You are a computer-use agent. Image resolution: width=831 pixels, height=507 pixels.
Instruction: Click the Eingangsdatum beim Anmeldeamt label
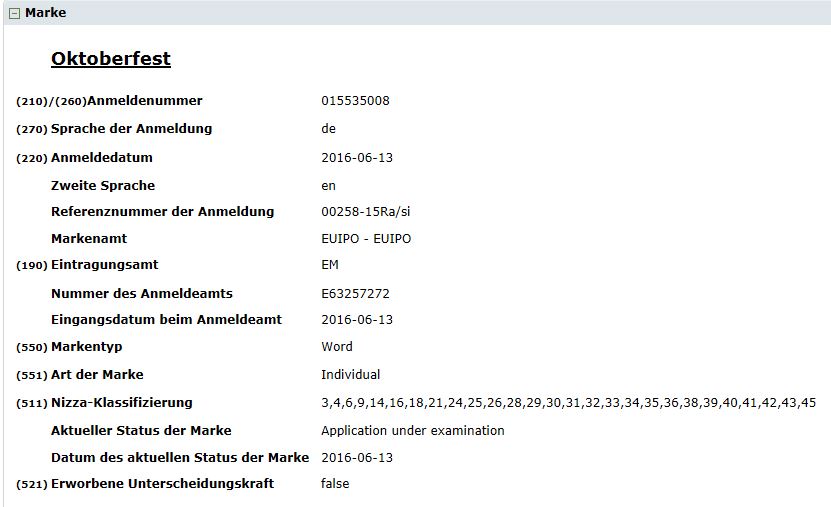166,320
